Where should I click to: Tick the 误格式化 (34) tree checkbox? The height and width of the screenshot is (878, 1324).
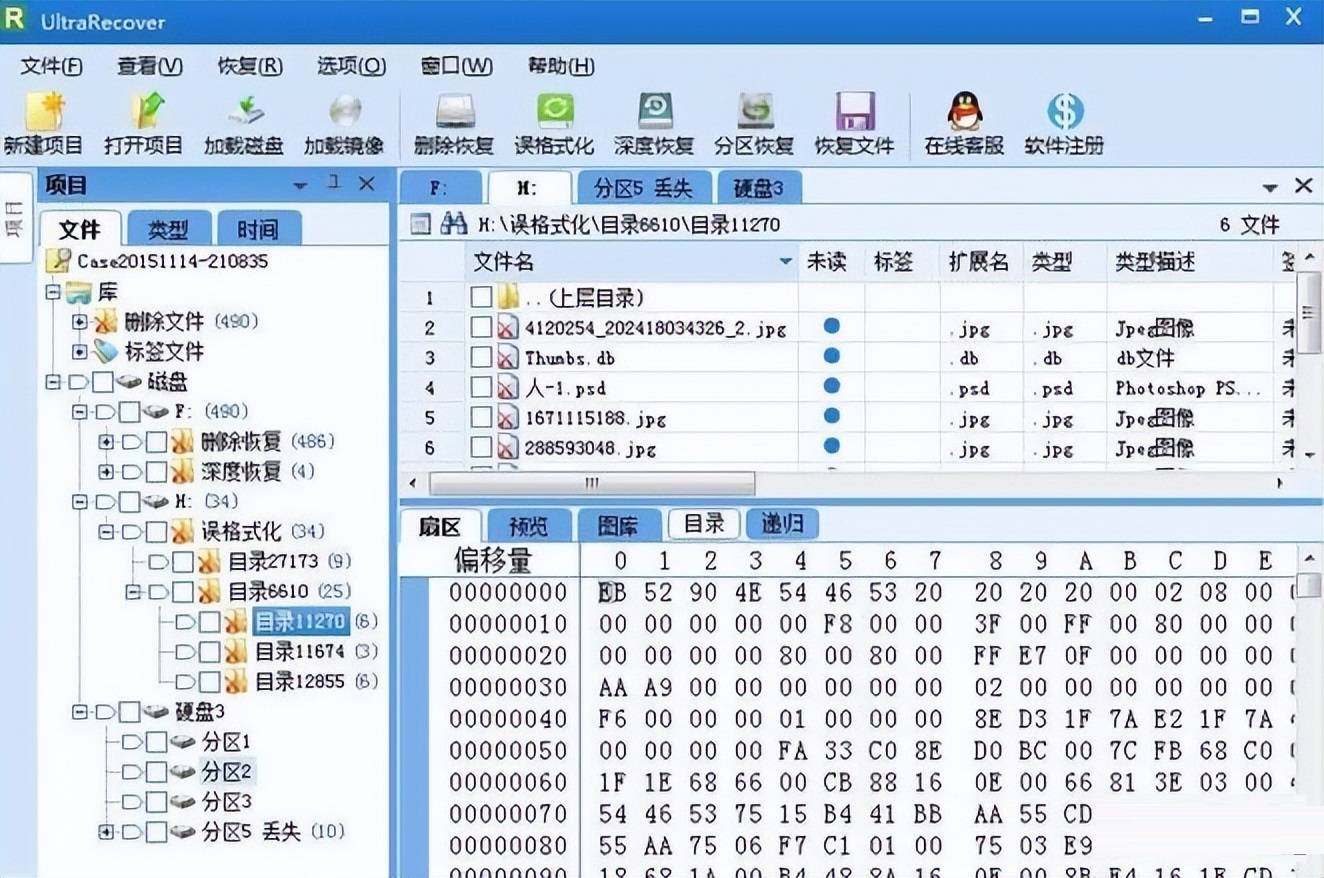click(156, 531)
